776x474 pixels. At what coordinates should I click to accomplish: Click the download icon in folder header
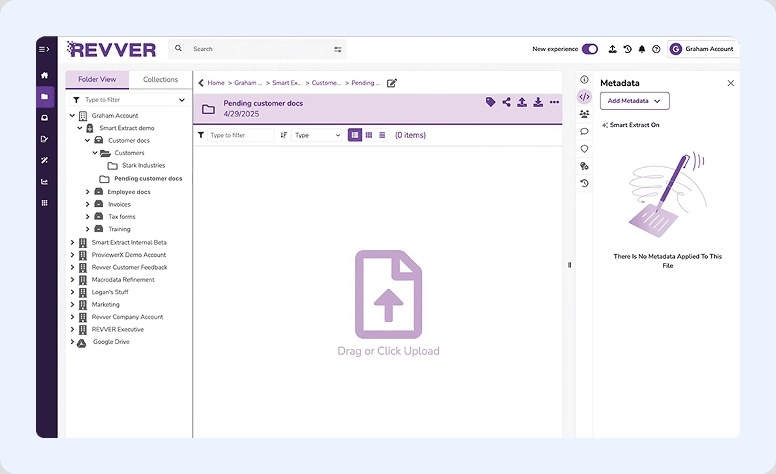click(x=538, y=102)
